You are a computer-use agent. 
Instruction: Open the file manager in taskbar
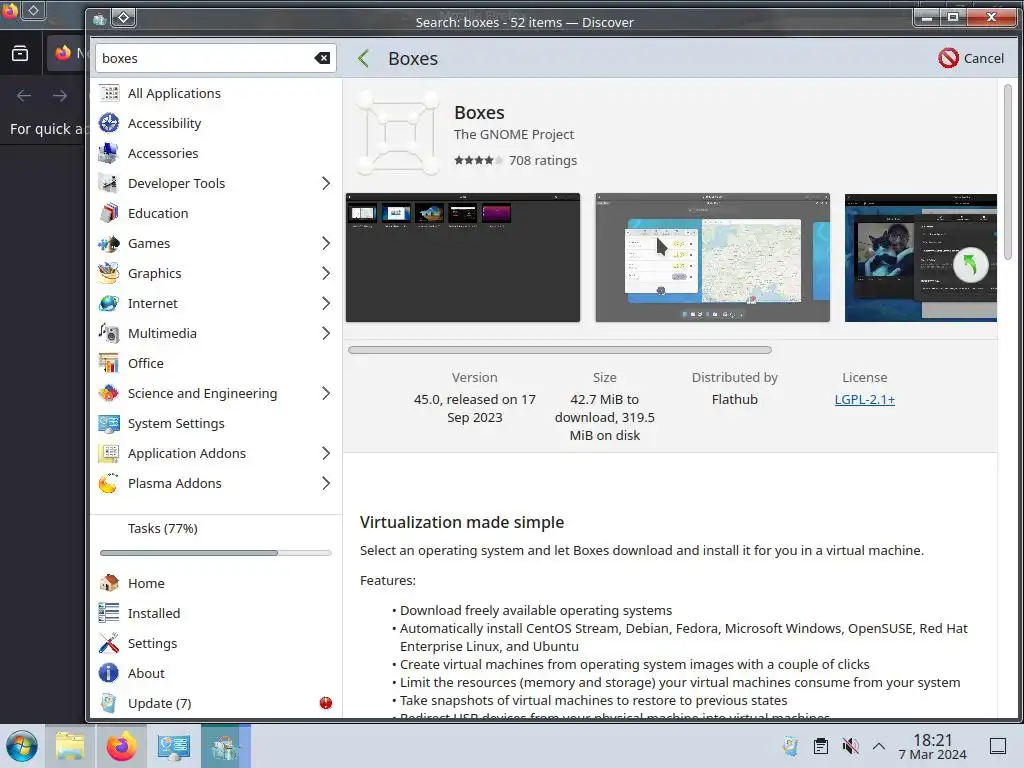tap(70, 746)
